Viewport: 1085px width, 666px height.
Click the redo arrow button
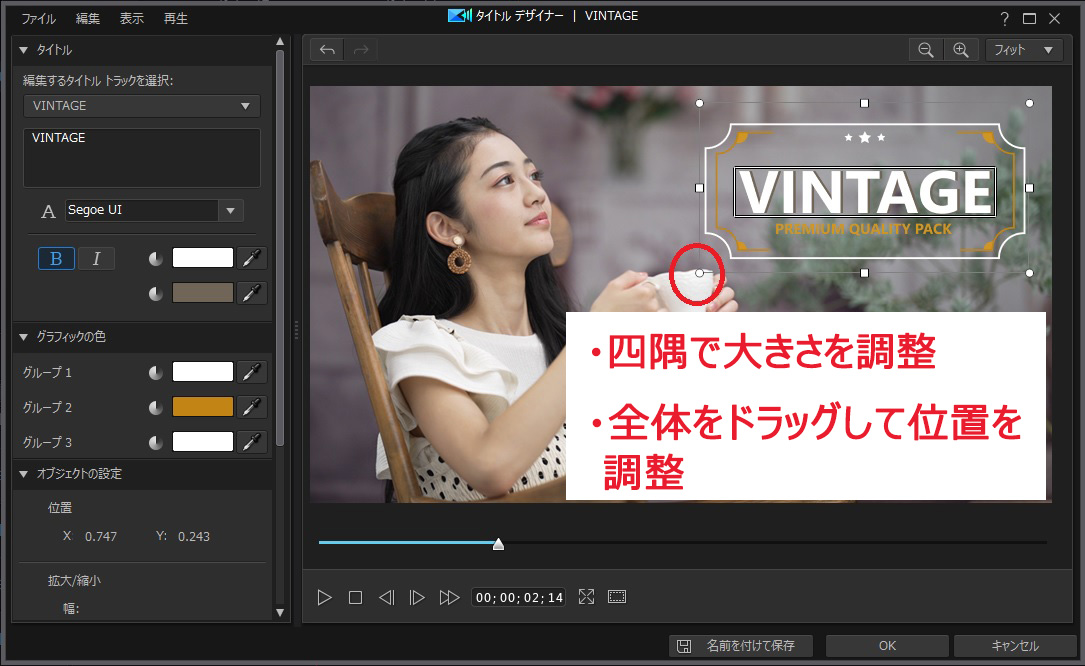(361, 50)
